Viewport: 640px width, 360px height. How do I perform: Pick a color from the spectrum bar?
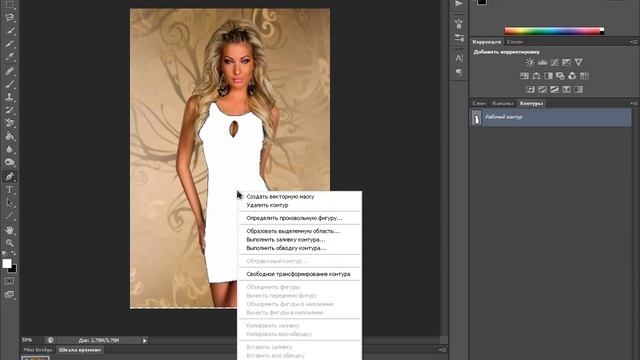(x=554, y=31)
